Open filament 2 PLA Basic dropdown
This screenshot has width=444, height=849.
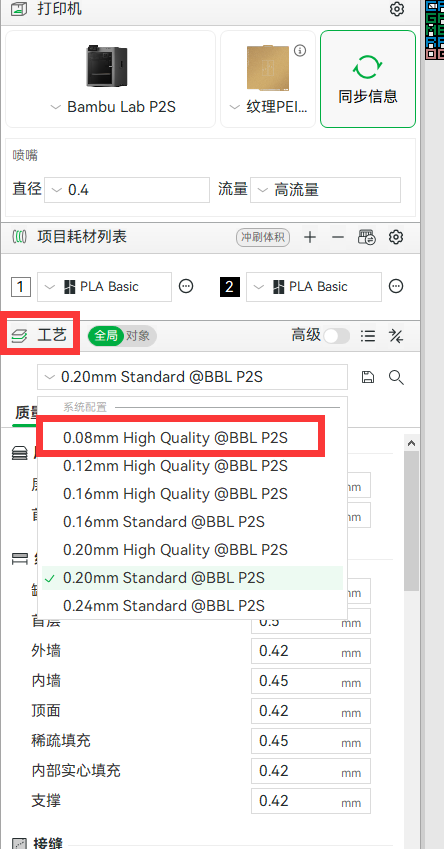point(314,286)
